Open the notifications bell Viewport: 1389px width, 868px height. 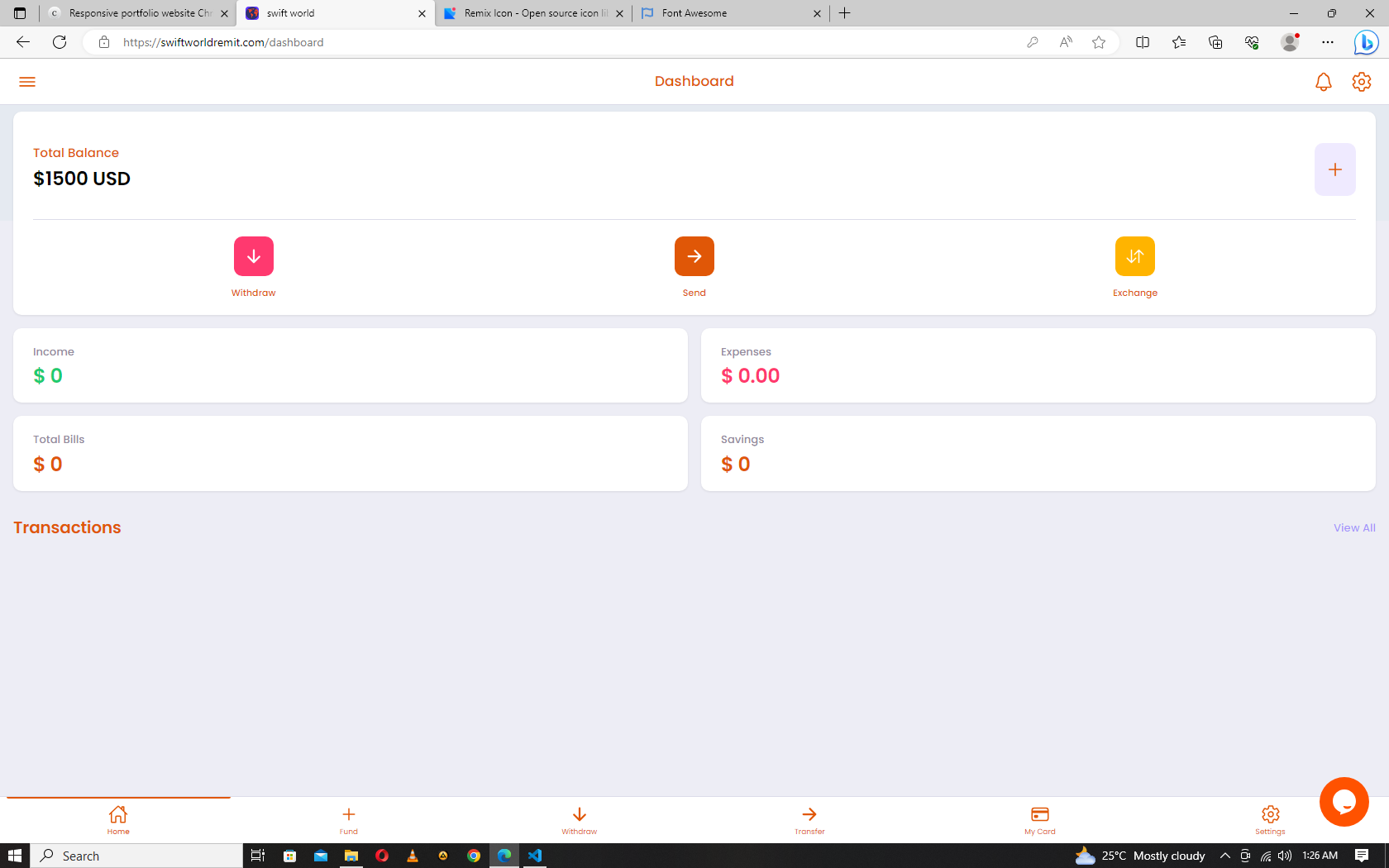tap(1323, 82)
